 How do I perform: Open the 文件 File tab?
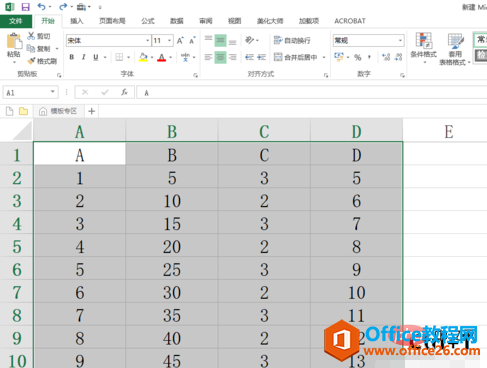(16, 21)
